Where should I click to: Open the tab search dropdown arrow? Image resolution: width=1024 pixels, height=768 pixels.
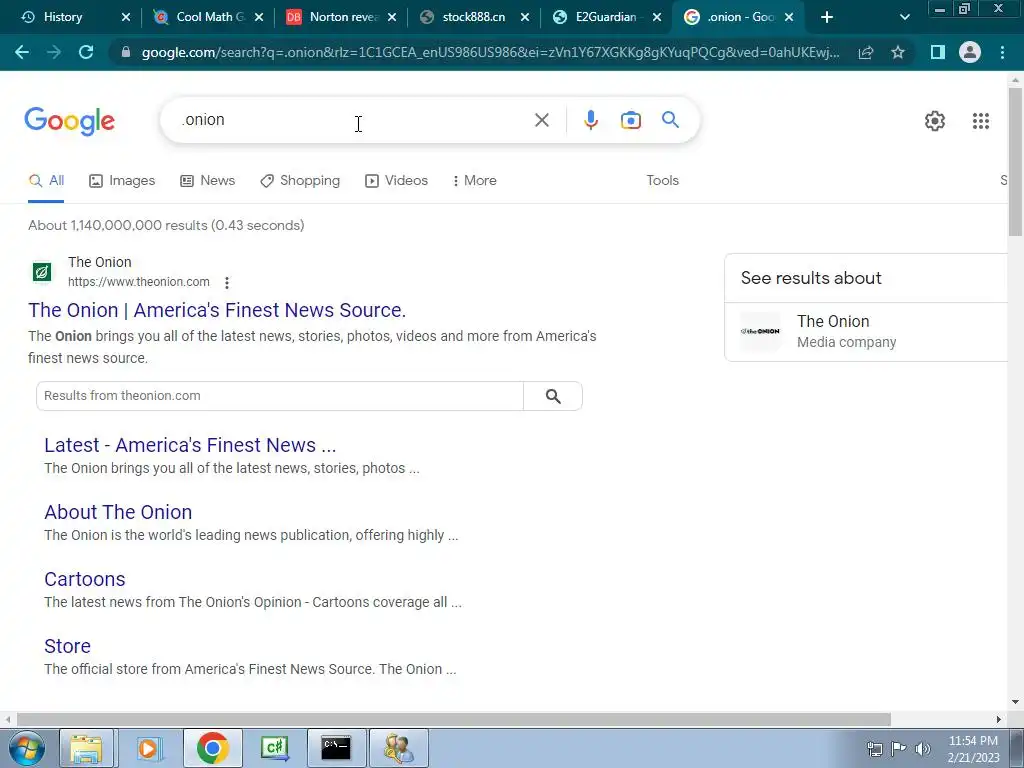pyautogui.click(x=904, y=17)
